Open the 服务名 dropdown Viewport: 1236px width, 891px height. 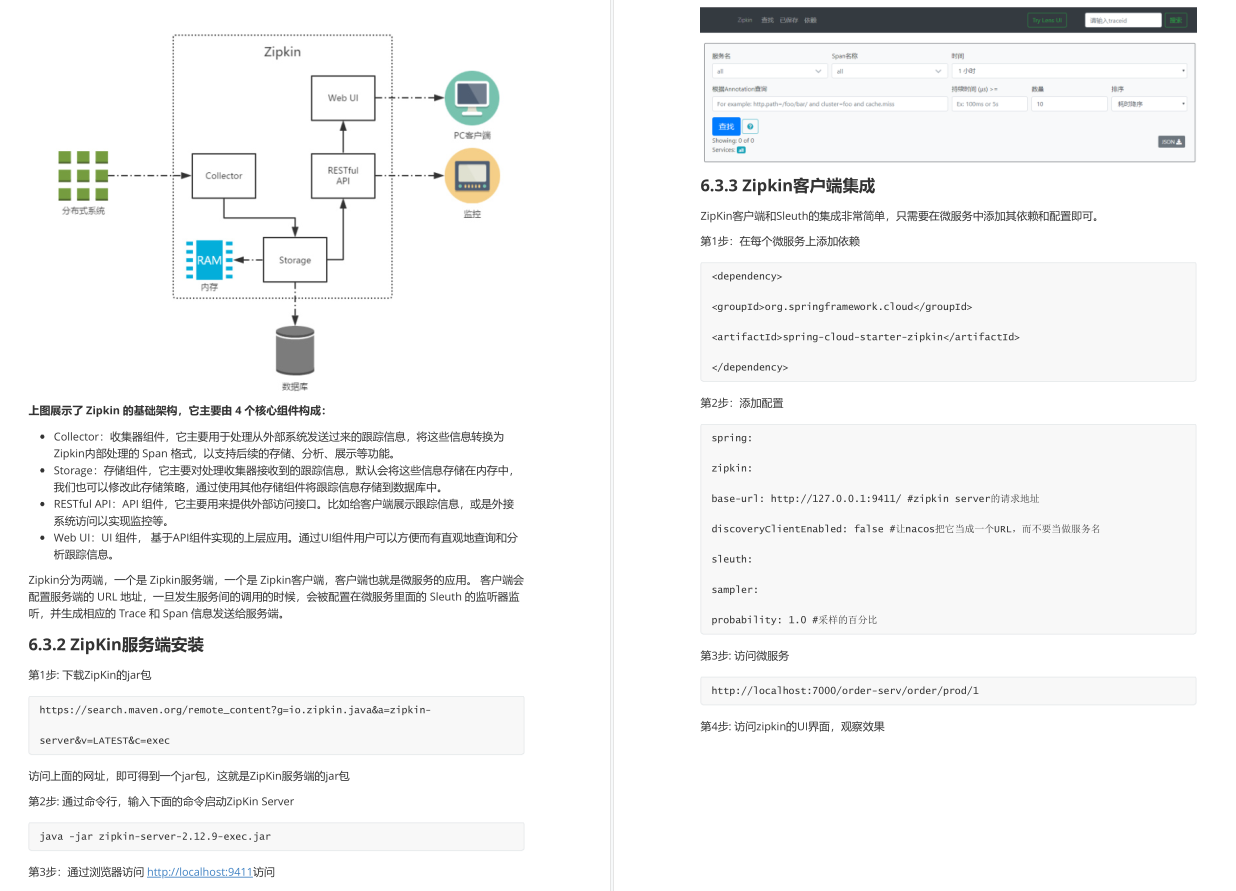(x=770, y=71)
